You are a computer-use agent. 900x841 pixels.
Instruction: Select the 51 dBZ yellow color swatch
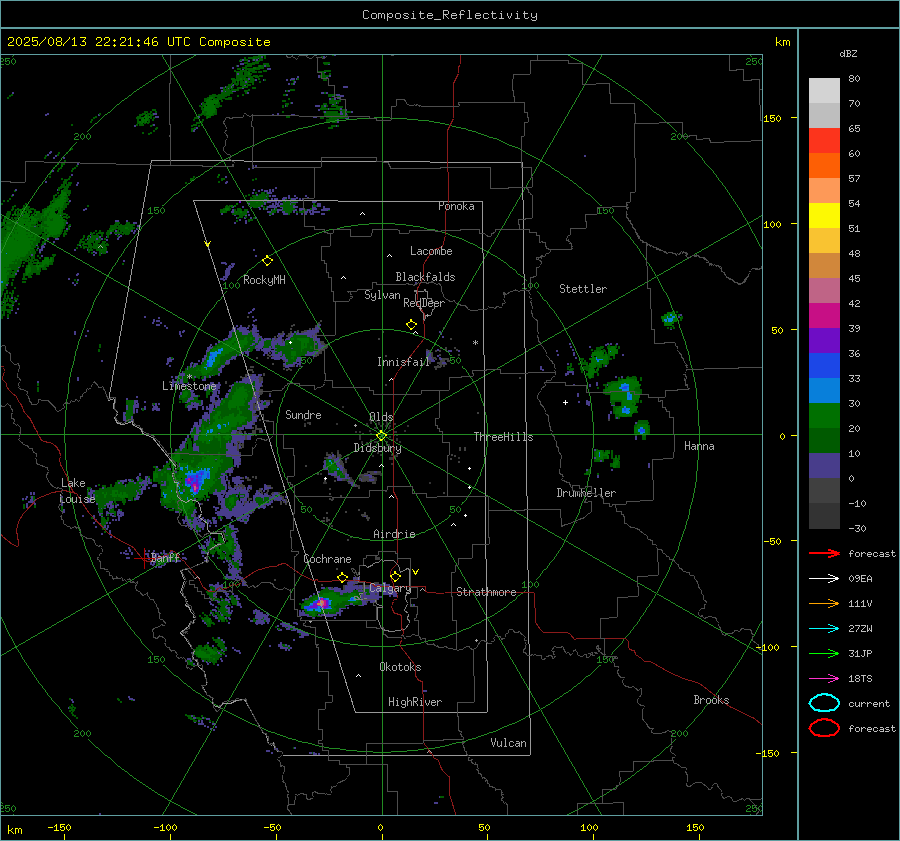coord(824,216)
